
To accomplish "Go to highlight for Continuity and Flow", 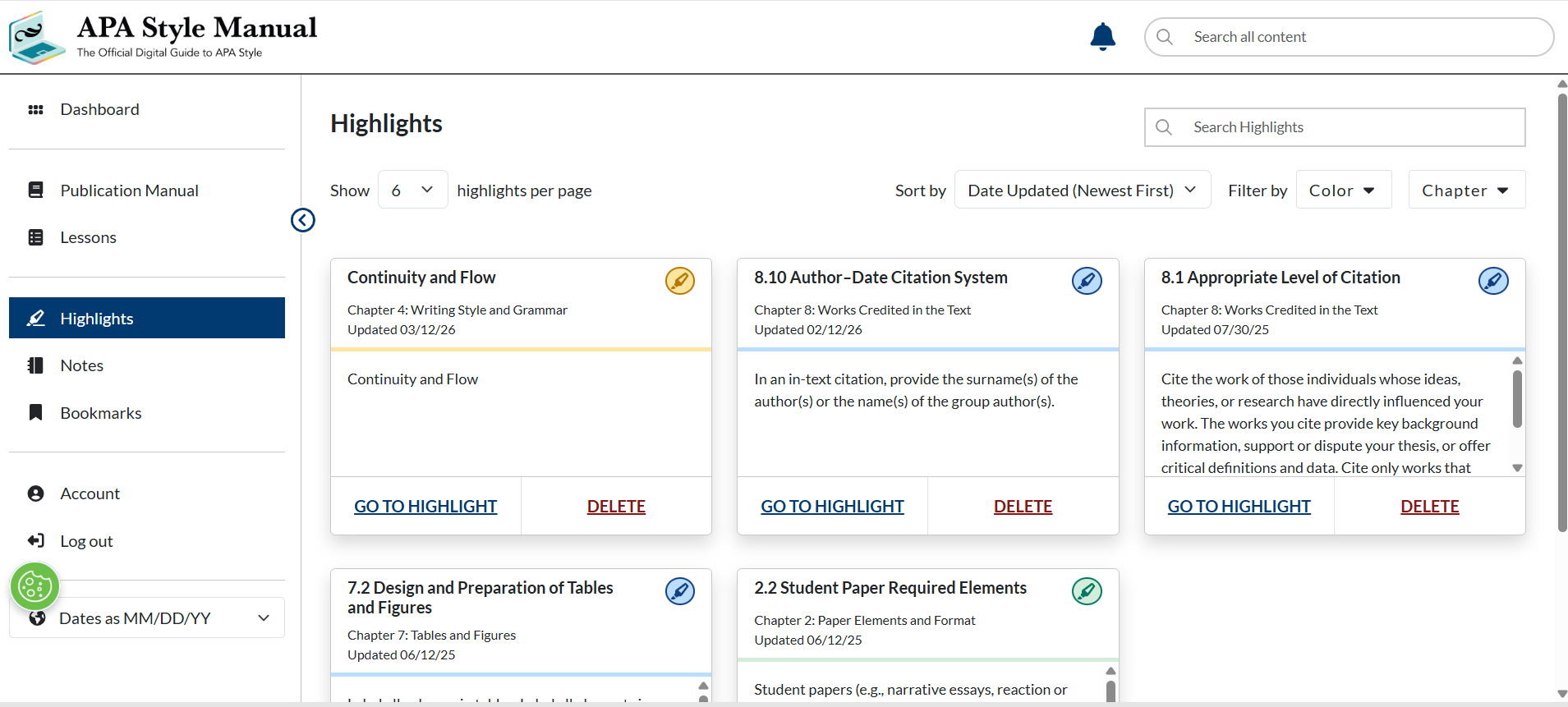I will tap(425, 507).
